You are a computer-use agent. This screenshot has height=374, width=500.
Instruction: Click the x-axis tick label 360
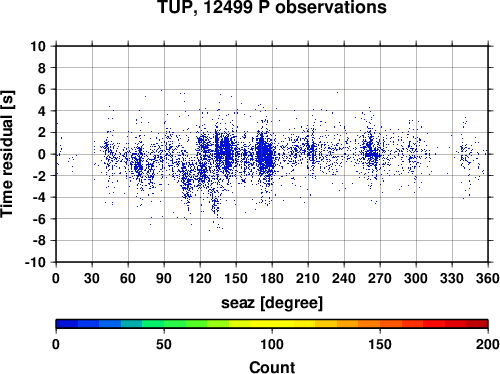tap(488, 278)
